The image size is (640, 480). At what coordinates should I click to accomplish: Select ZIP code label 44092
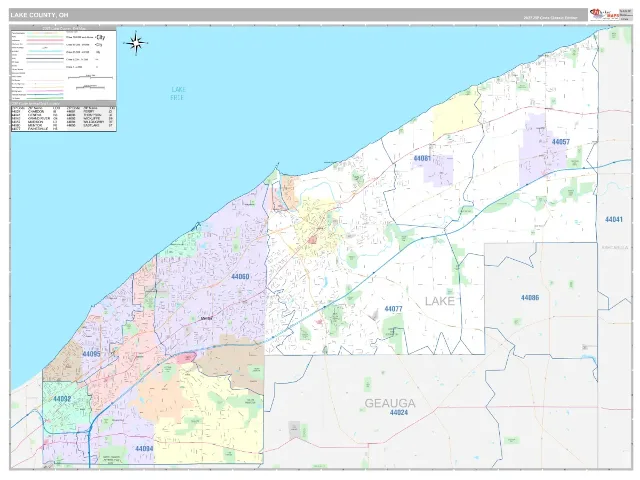click(62, 399)
